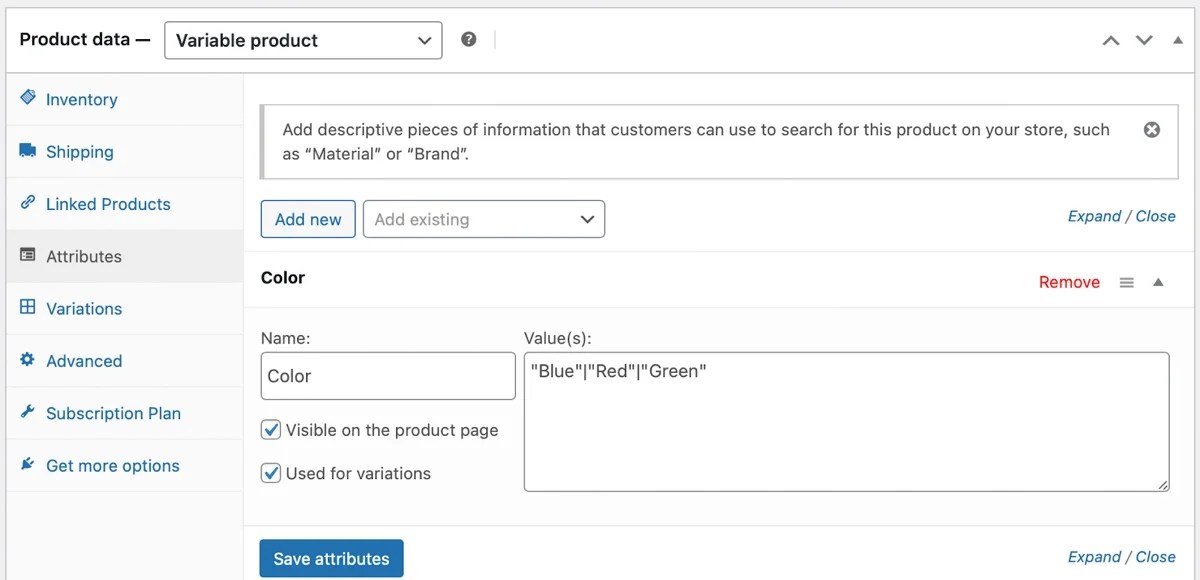
Task: Click the Subscription Plan wrench icon
Action: coord(27,413)
